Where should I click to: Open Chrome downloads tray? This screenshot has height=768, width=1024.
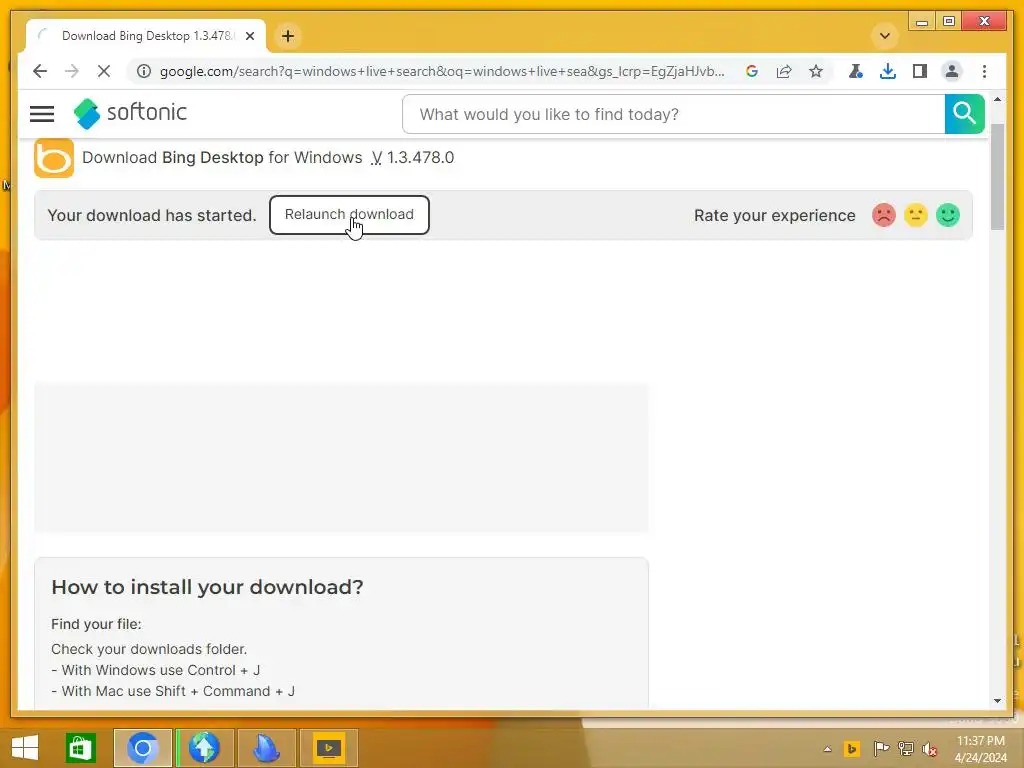(x=887, y=71)
